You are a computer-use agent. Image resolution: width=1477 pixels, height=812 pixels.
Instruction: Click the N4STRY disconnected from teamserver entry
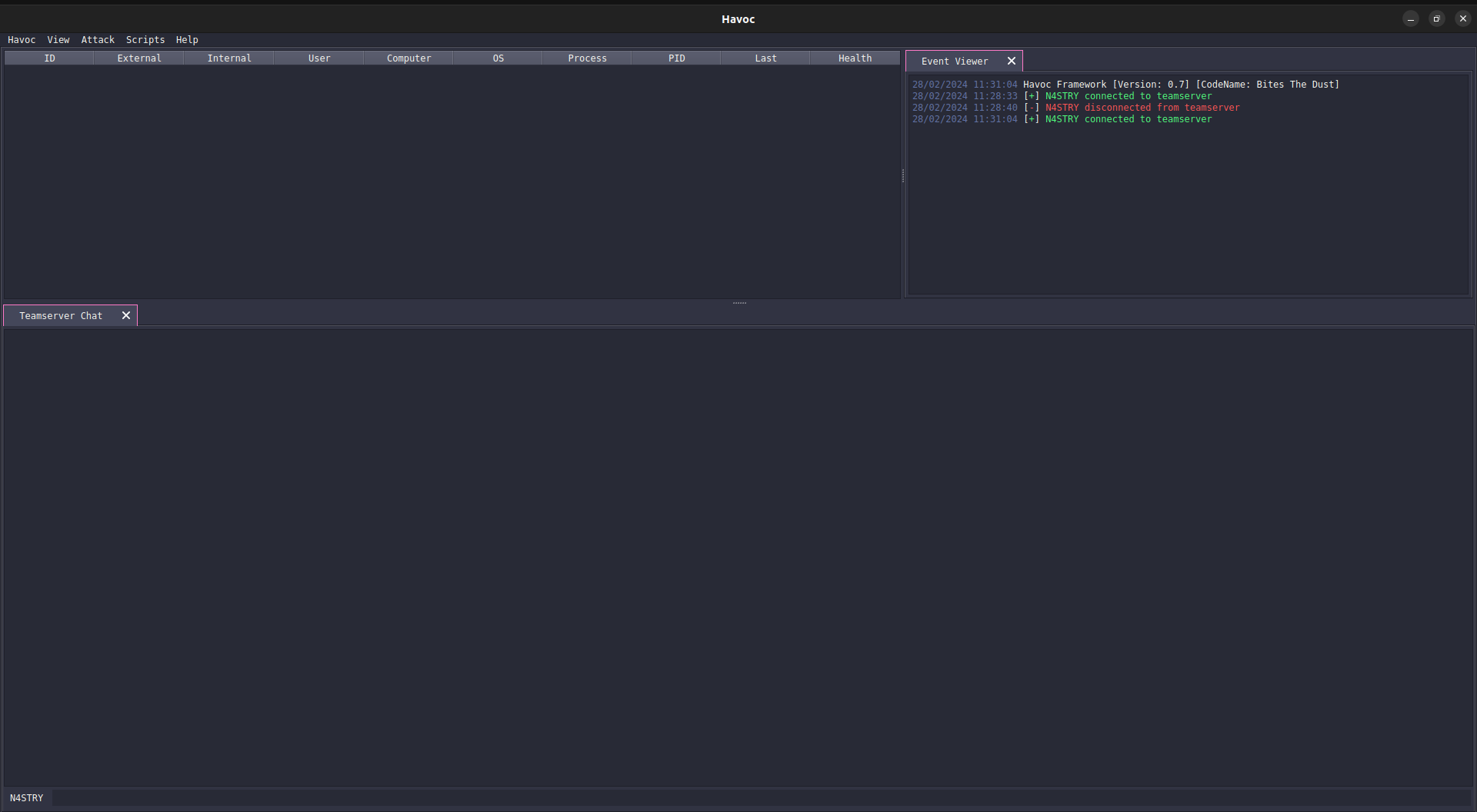coord(1075,108)
